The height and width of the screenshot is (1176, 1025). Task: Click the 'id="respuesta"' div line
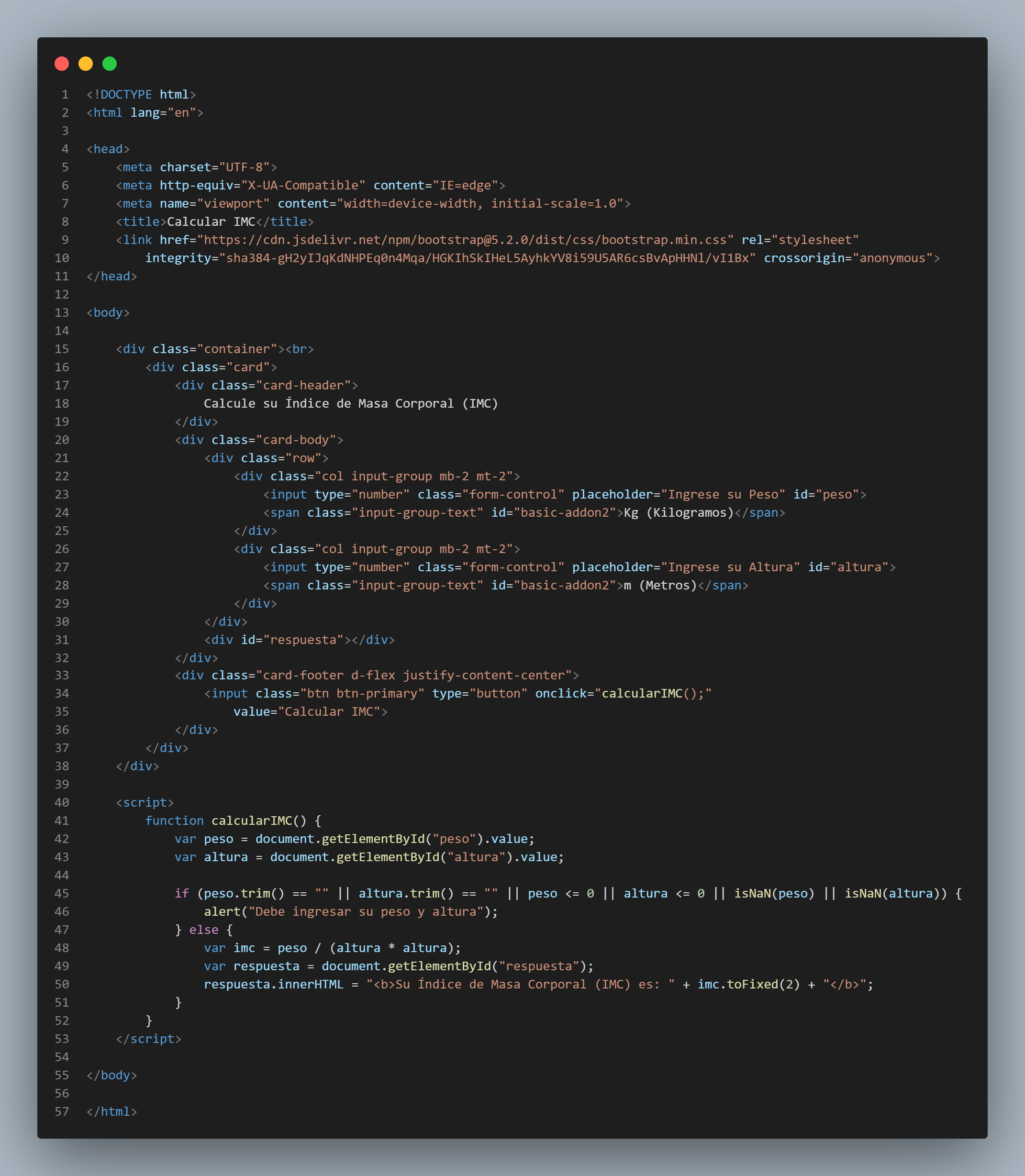(x=300, y=640)
